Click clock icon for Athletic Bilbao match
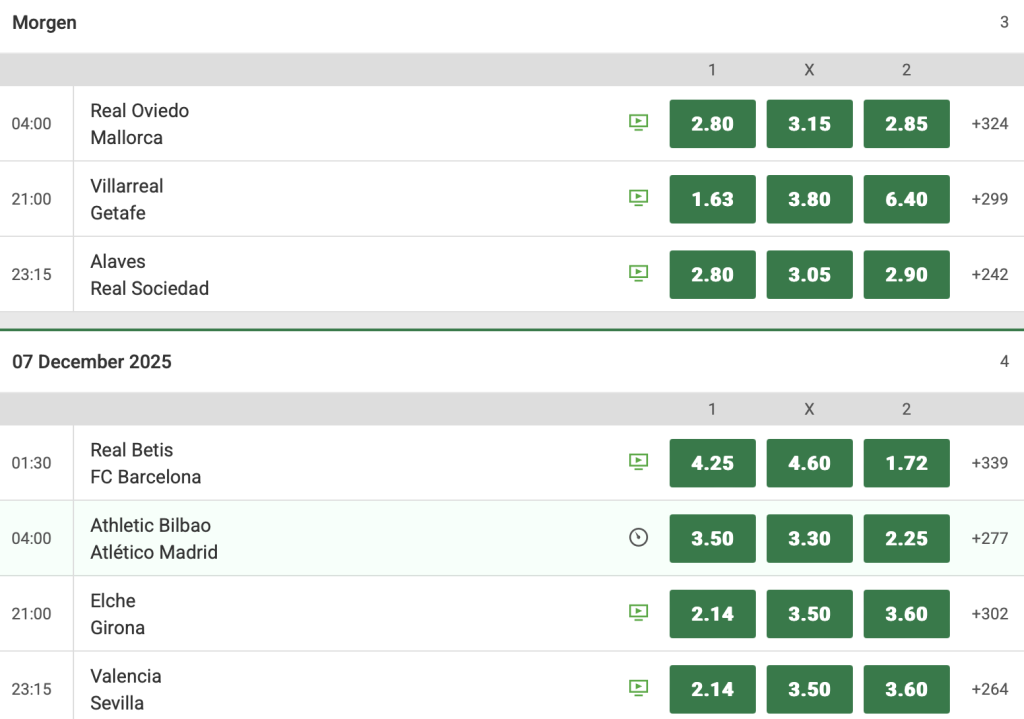The height and width of the screenshot is (719, 1024). coord(638,538)
